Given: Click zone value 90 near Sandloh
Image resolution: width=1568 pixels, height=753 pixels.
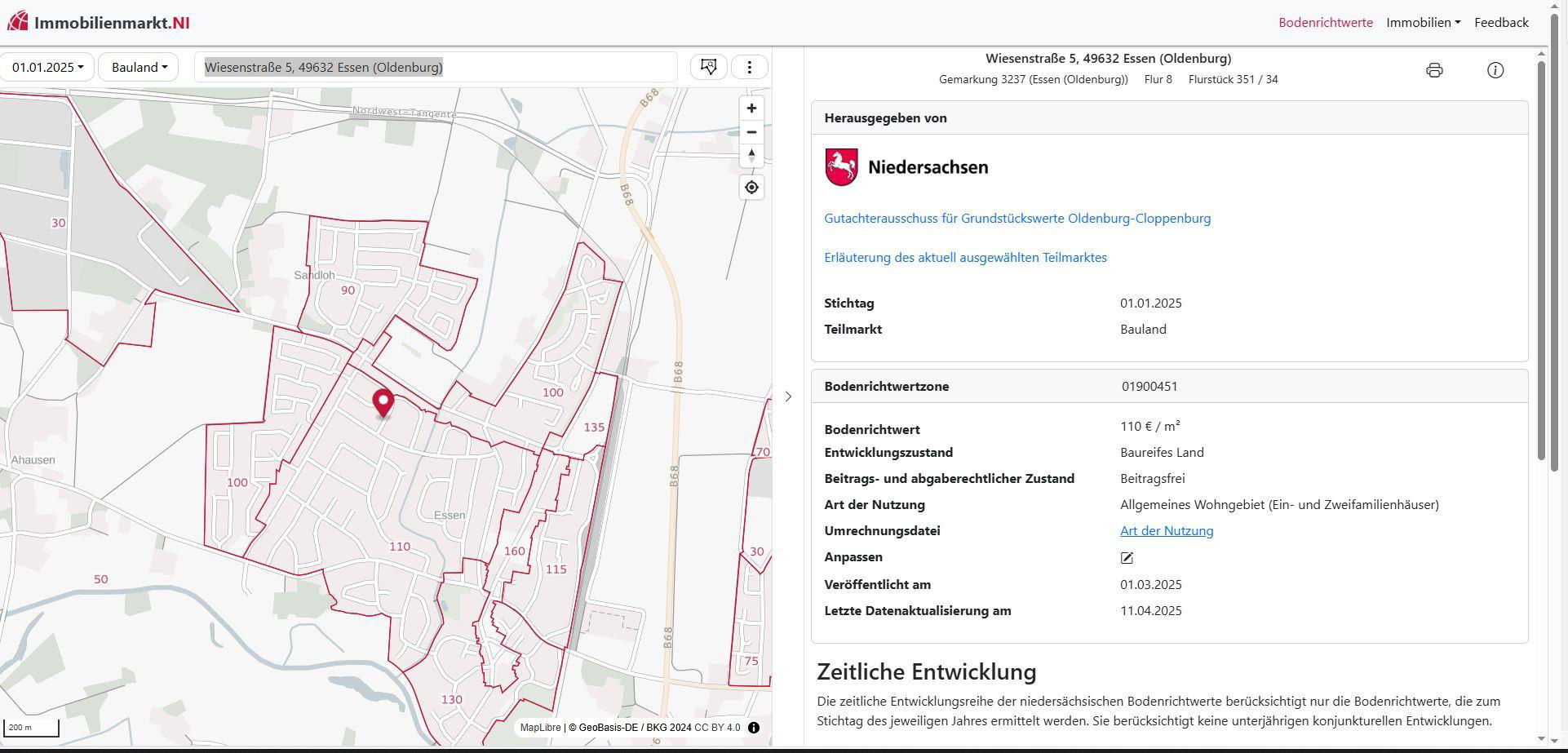Looking at the screenshot, I should (x=348, y=290).
